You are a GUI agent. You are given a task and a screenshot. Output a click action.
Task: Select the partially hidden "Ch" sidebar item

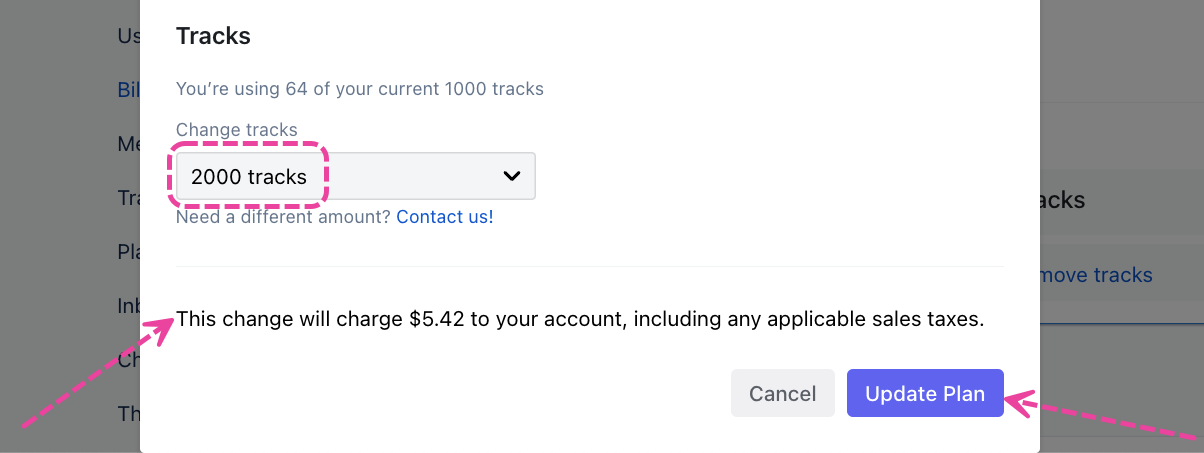coord(129,359)
